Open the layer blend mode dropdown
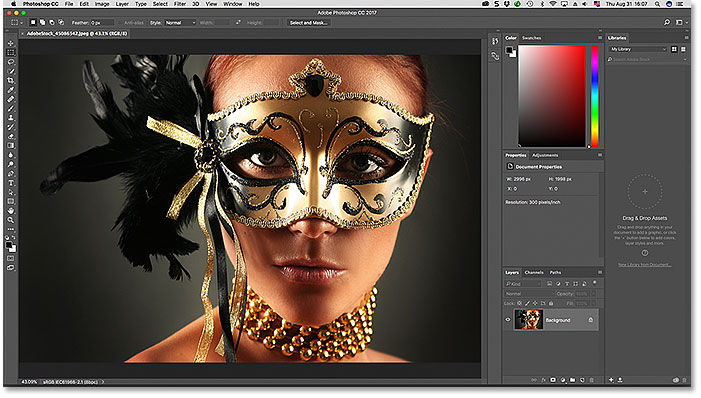Screen dimensions: 701x398 (529, 294)
